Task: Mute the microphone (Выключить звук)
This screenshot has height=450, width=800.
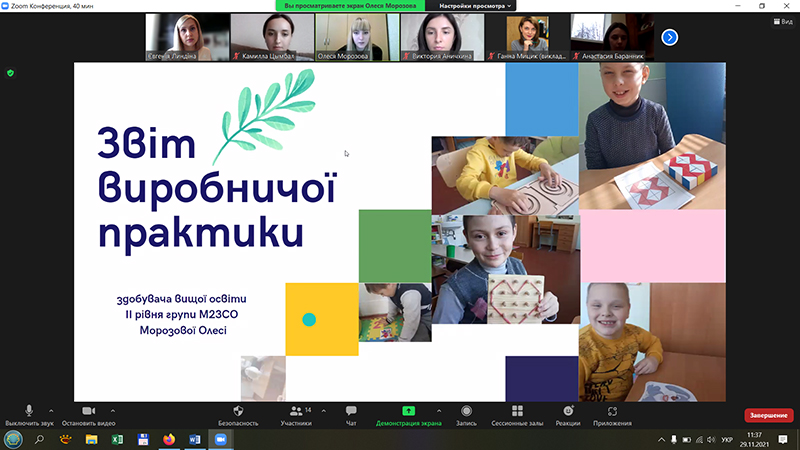Action: pyautogui.click(x=28, y=411)
